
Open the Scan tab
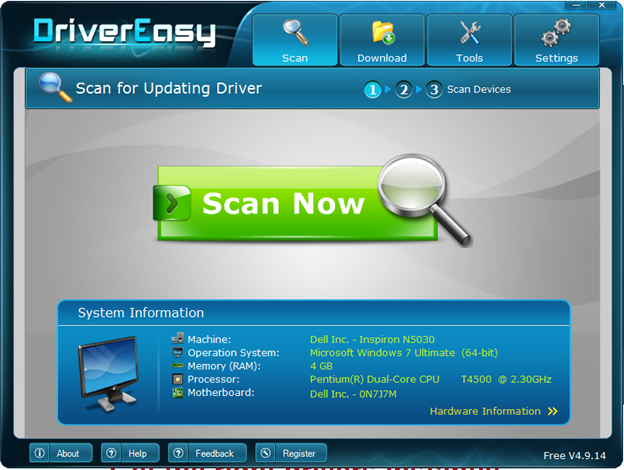click(x=295, y=40)
